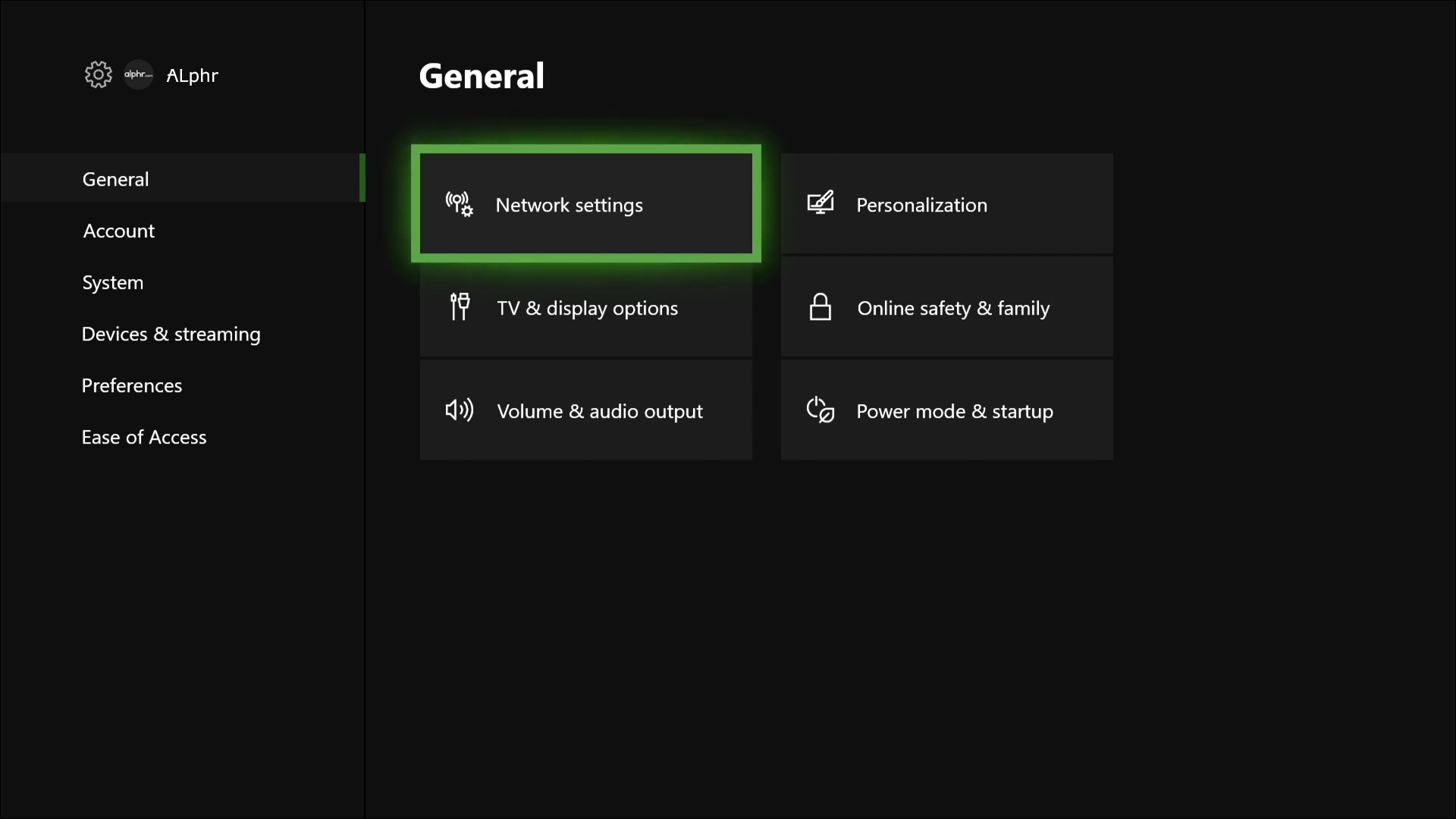
Task: Click the Personalization pencil-screen icon
Action: (820, 203)
